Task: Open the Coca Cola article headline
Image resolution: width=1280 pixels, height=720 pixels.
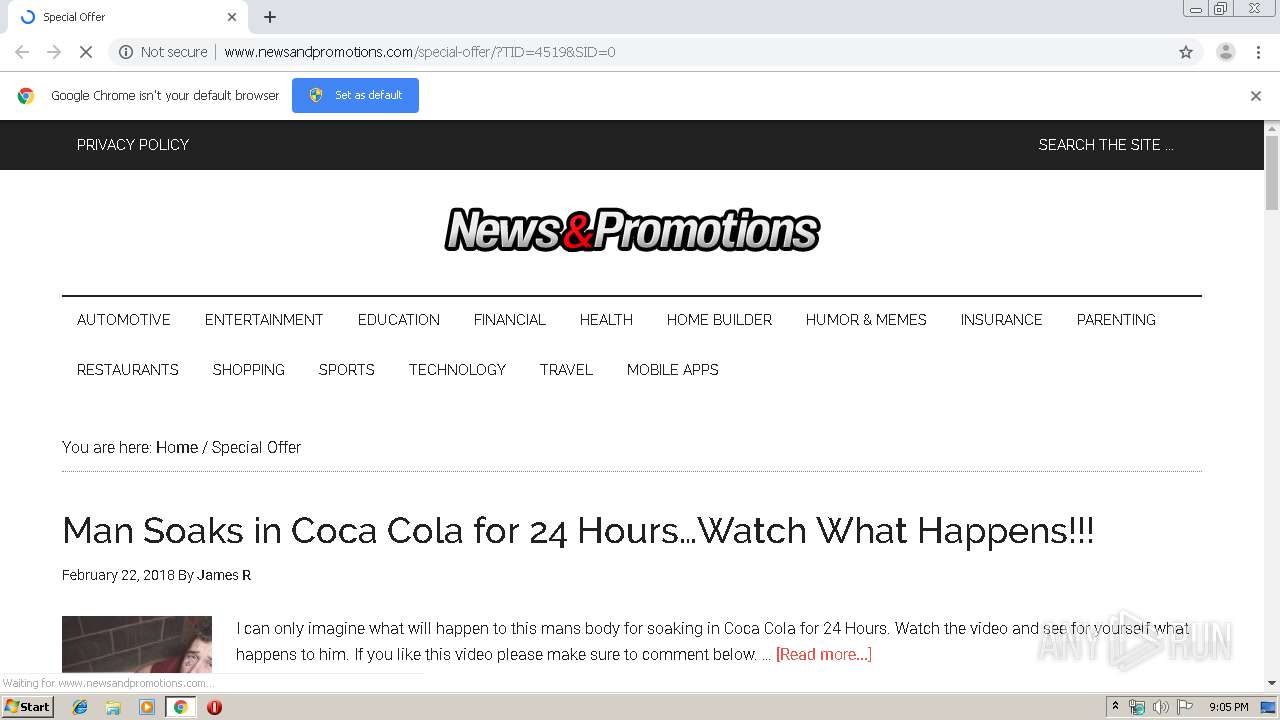Action: point(578,530)
